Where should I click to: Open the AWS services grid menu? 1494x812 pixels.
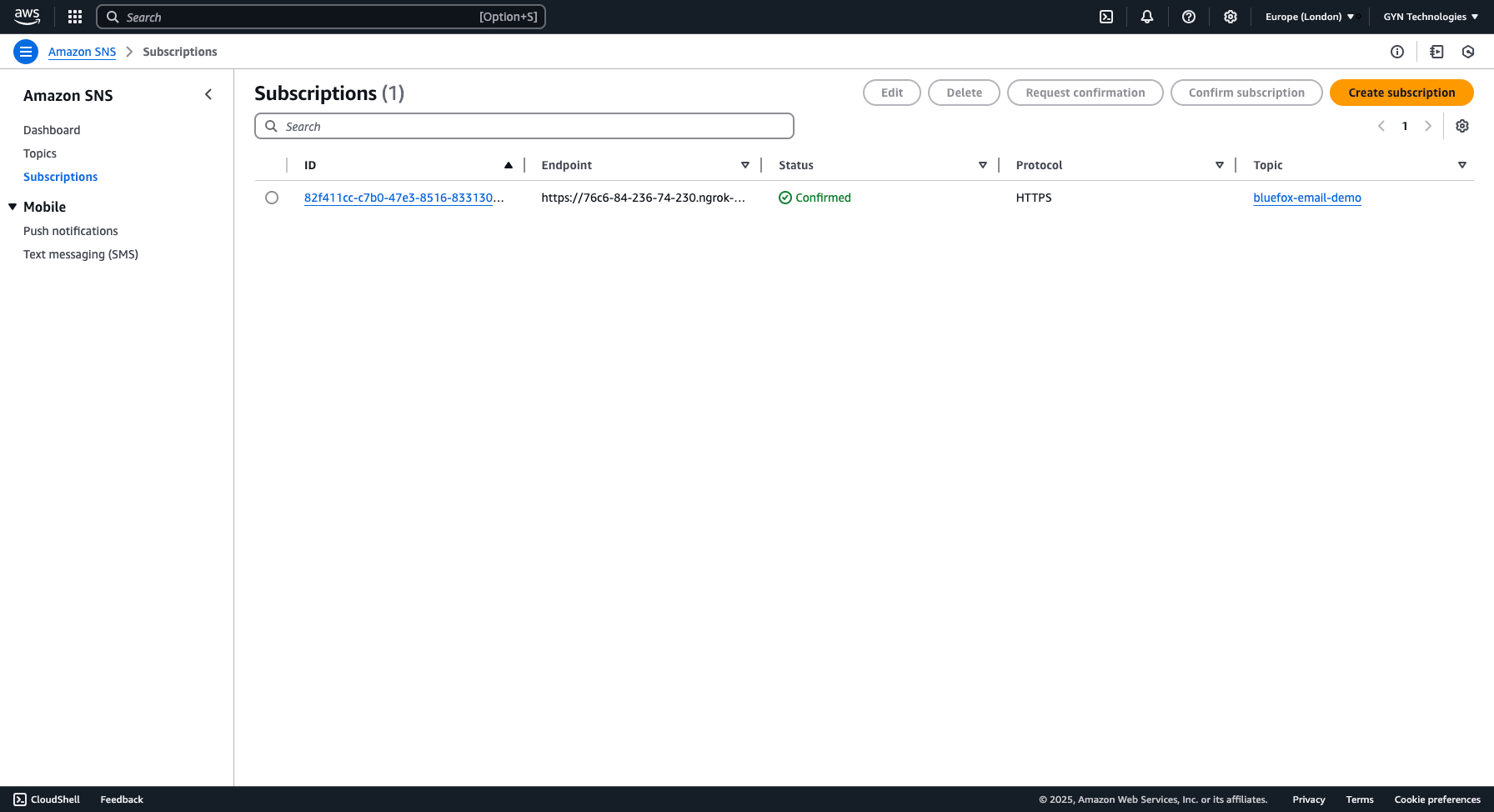tap(75, 17)
